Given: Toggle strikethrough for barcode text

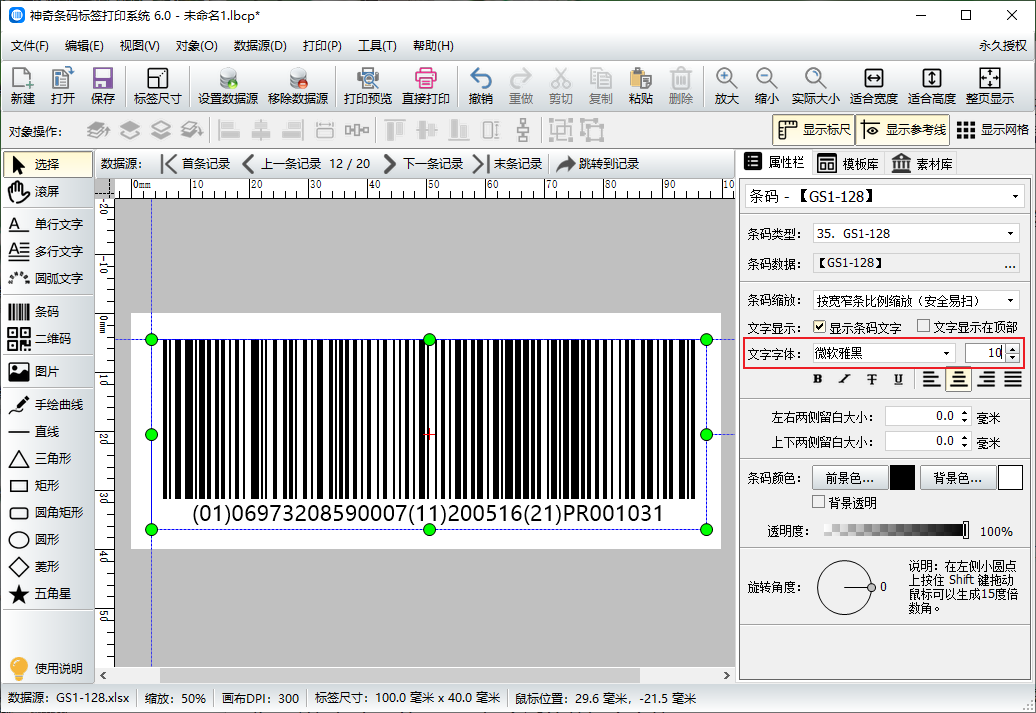Looking at the screenshot, I should tap(872, 379).
